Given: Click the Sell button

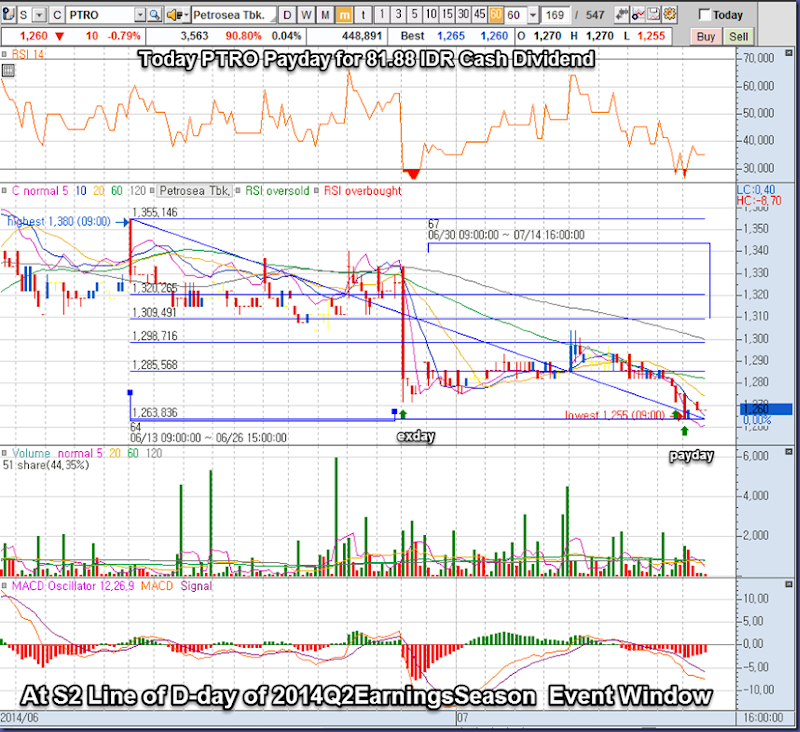Looking at the screenshot, I should (x=738, y=37).
